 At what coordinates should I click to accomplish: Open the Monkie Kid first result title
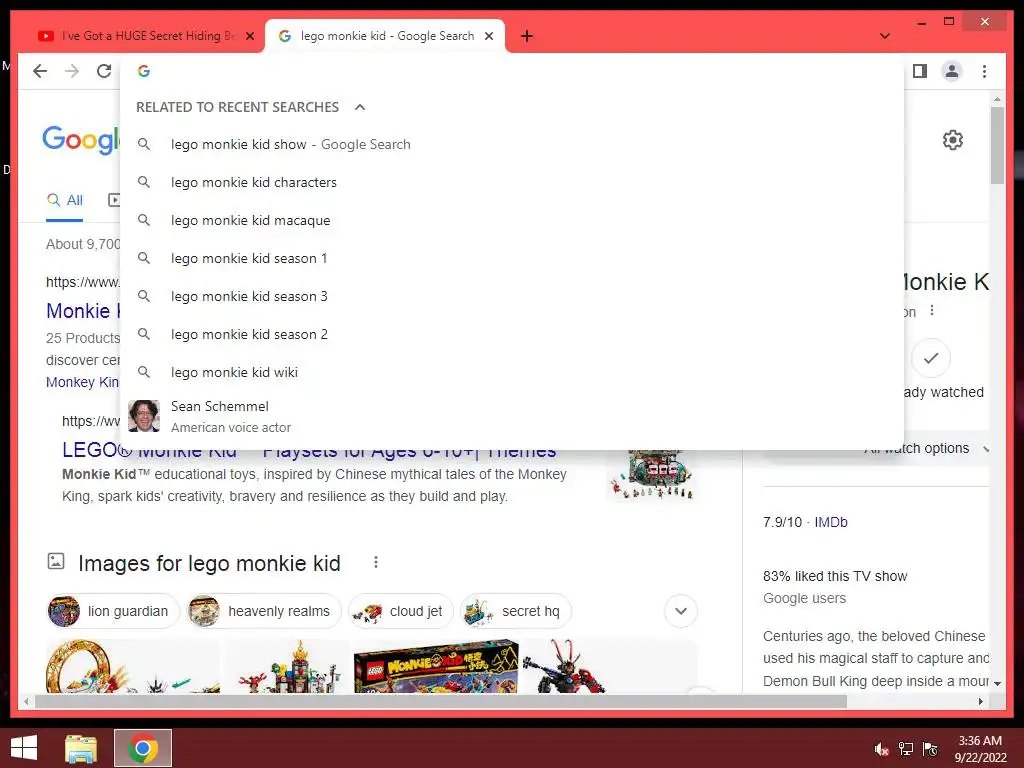[82, 311]
